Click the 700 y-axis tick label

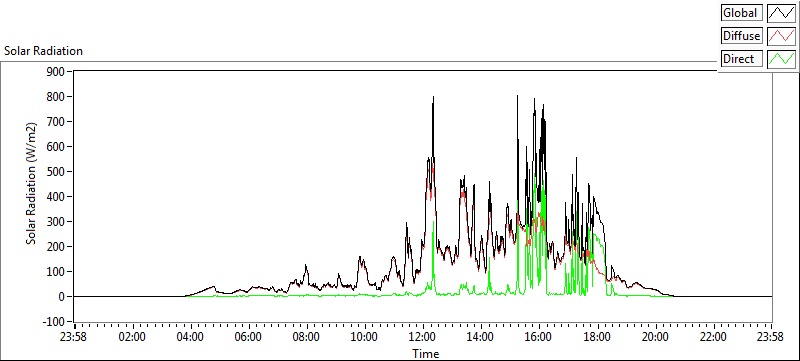57,121
